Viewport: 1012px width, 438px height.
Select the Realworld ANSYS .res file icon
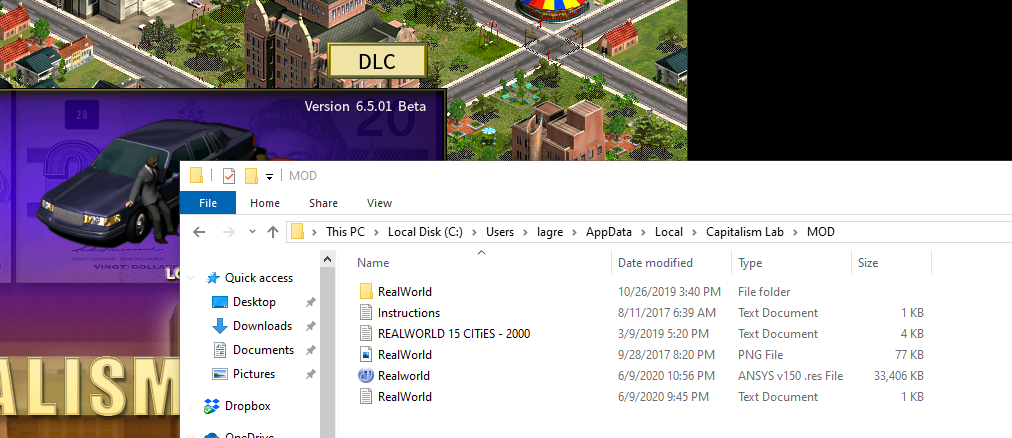point(366,375)
